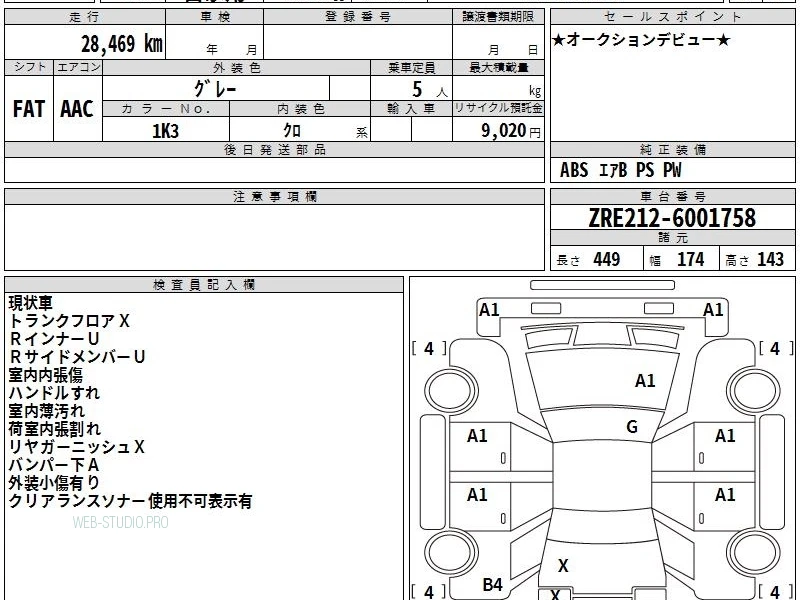
Task: Click the 譲渡書類期限 header cell
Action: [x=498, y=17]
